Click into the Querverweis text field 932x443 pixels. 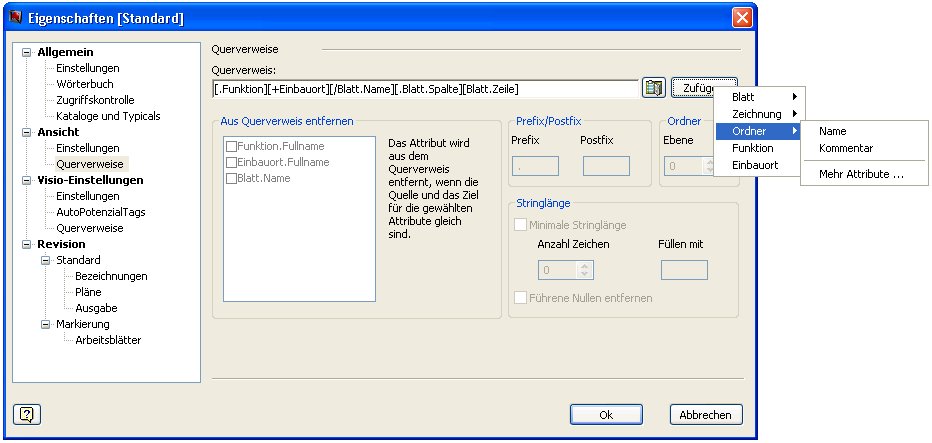click(425, 89)
